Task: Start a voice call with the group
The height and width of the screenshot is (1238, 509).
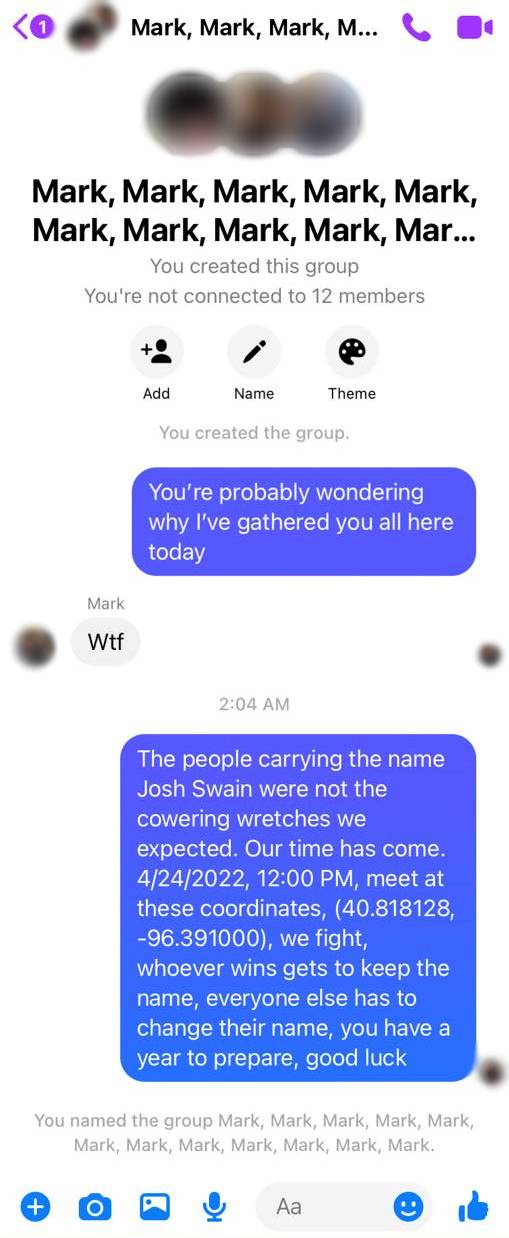Action: pyautogui.click(x=415, y=27)
